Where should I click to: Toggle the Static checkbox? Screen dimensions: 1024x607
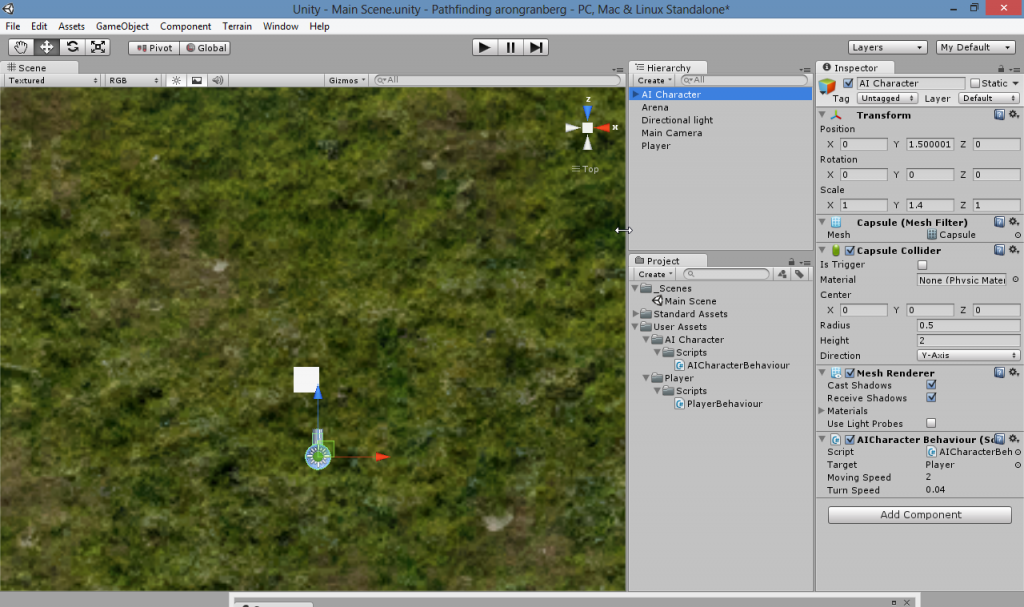(x=975, y=84)
